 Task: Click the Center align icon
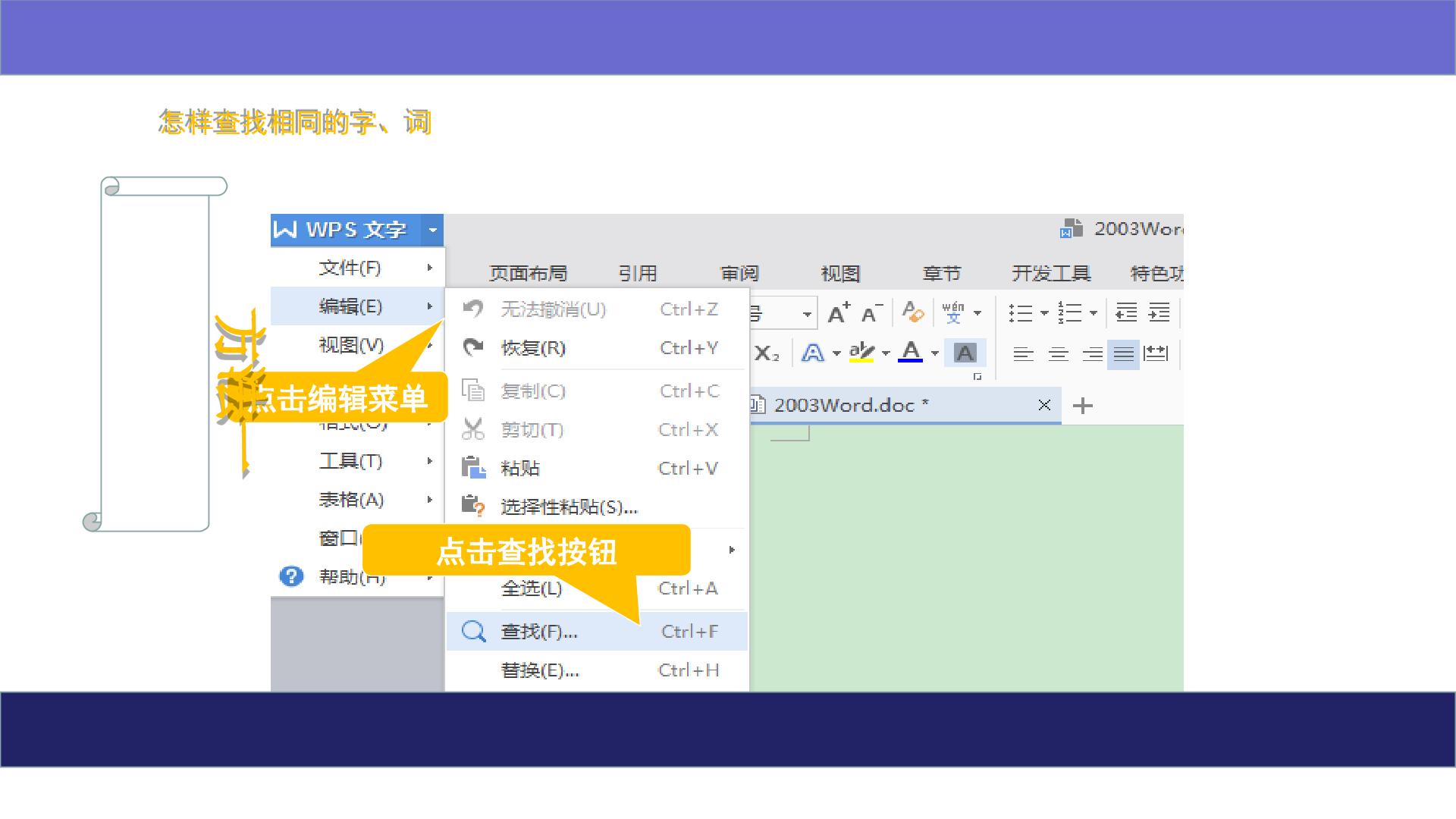coord(1058,353)
